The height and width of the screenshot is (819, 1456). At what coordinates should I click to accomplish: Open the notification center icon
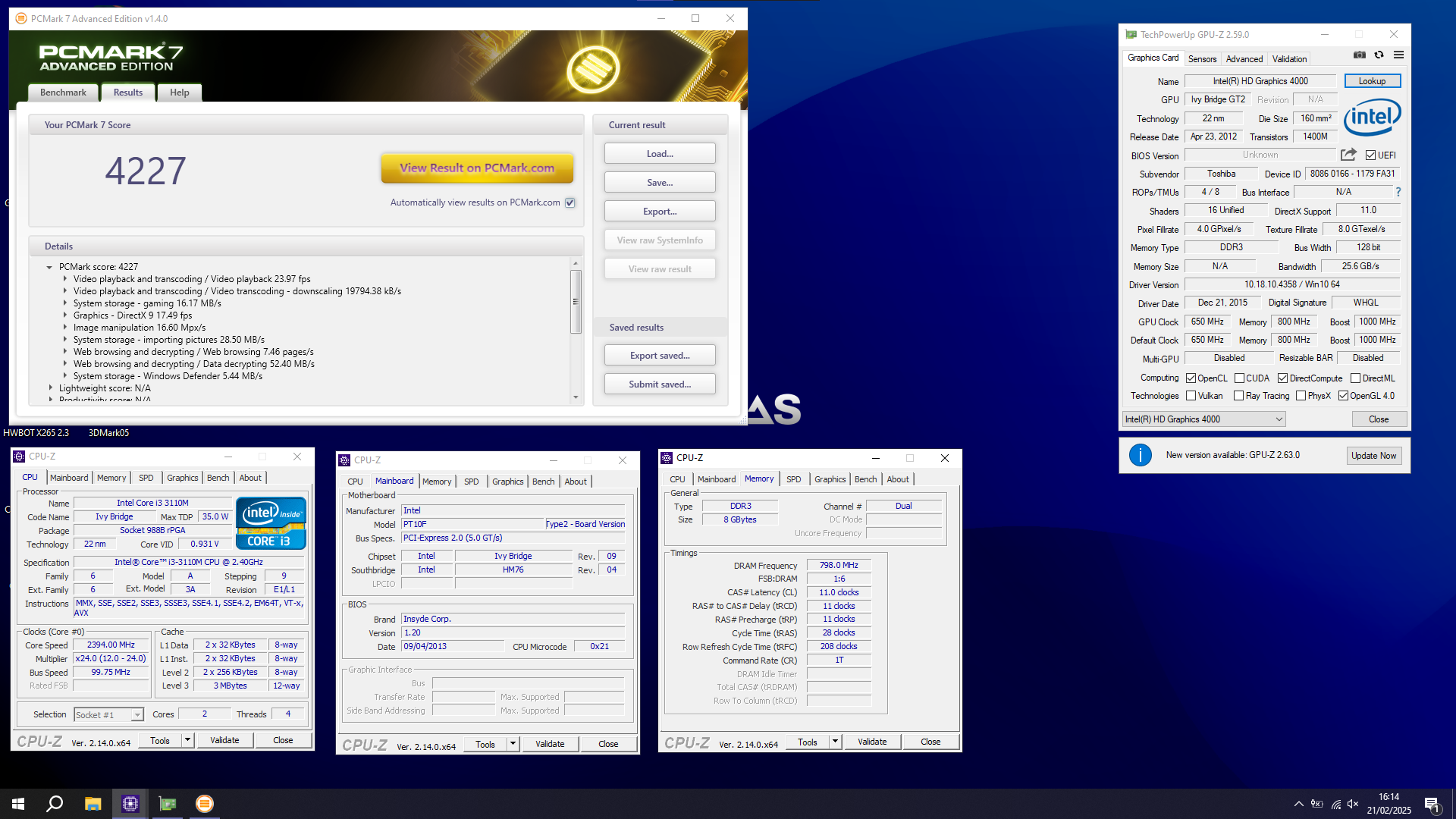pos(1432,804)
